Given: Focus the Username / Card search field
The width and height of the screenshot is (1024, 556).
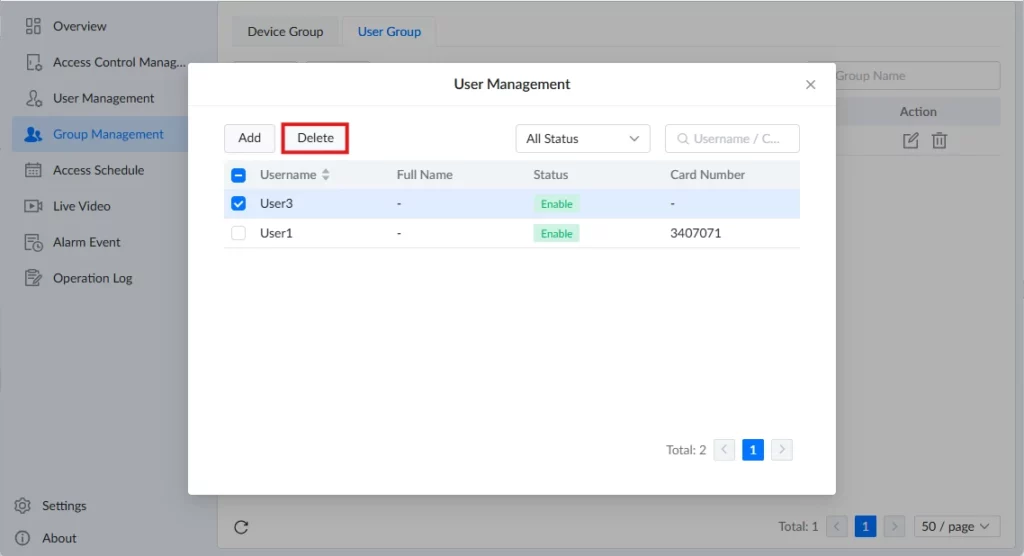Looking at the screenshot, I should [732, 139].
